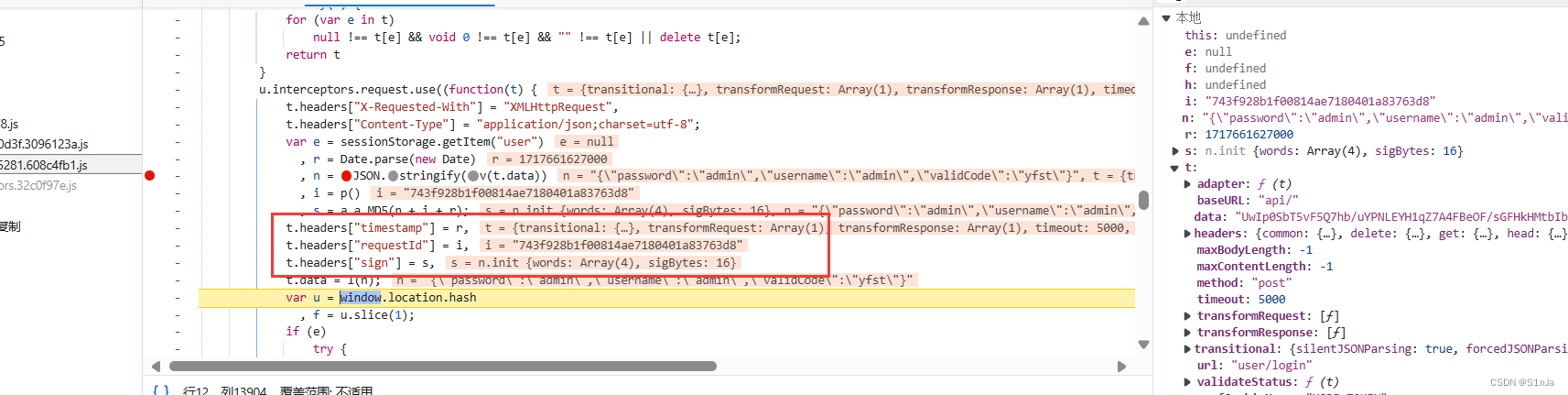This screenshot has height=395, width=1568.
Task: Expand the transformRequest property
Action: (1188, 316)
